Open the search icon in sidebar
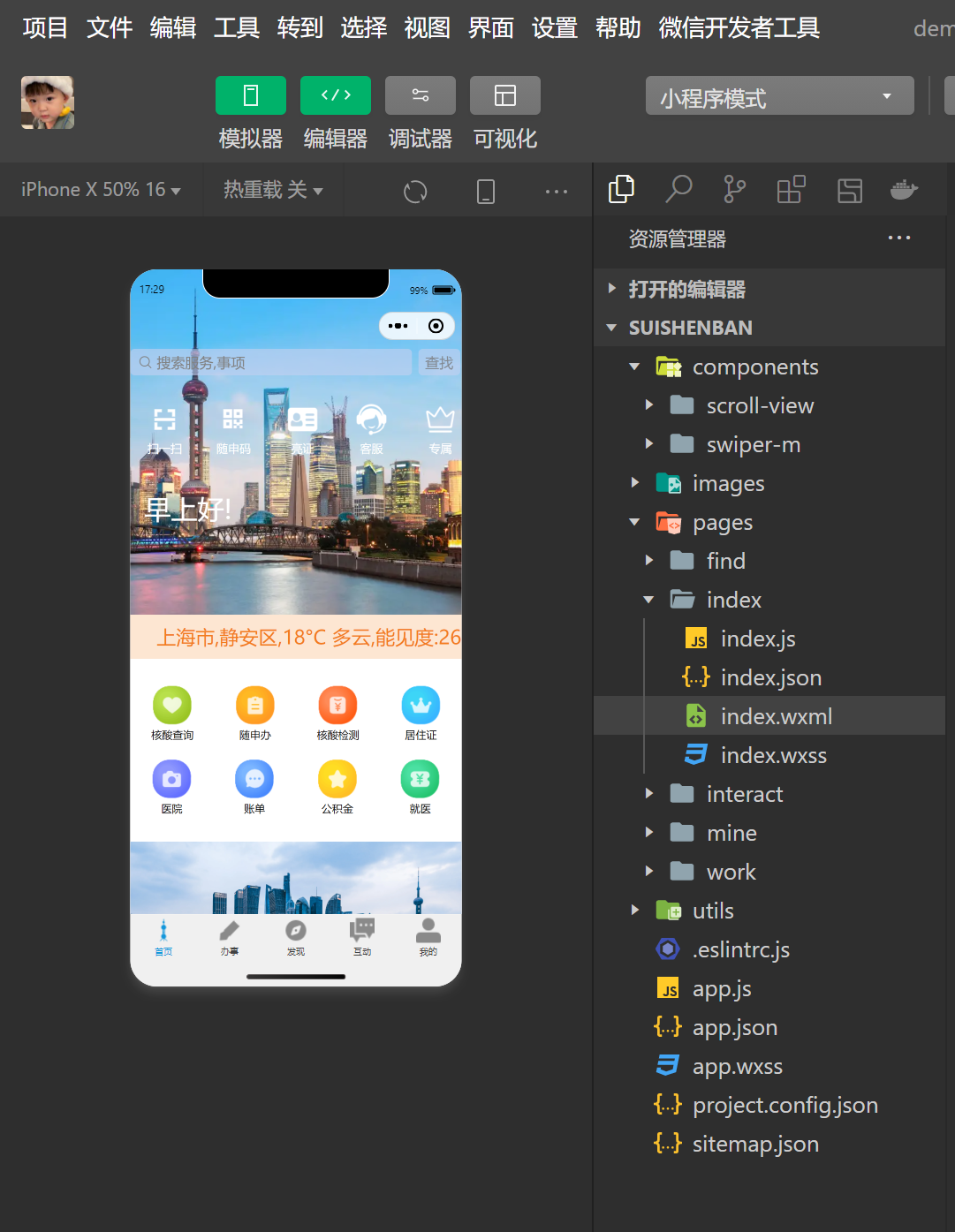This screenshot has height=1232, width=955. pos(678,189)
